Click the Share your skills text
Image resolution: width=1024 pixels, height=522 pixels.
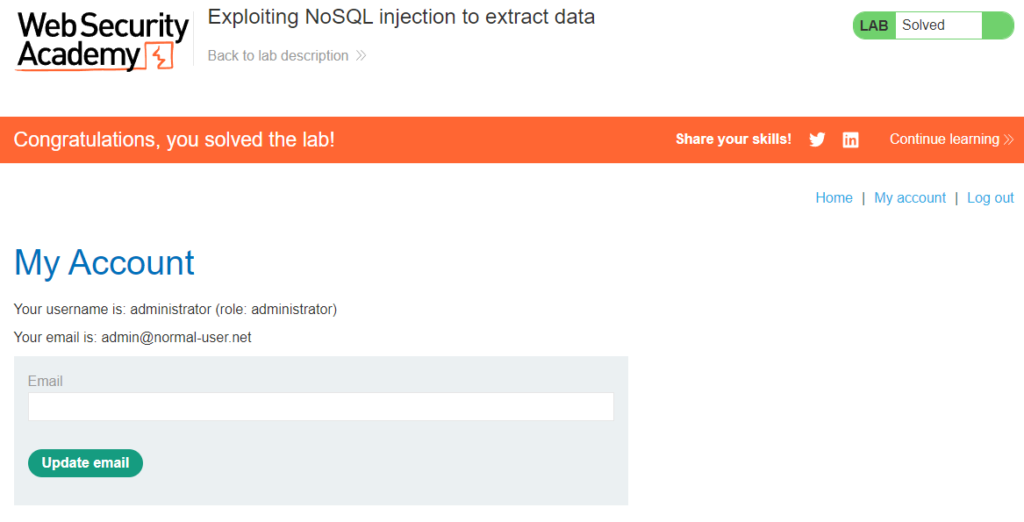(x=733, y=139)
